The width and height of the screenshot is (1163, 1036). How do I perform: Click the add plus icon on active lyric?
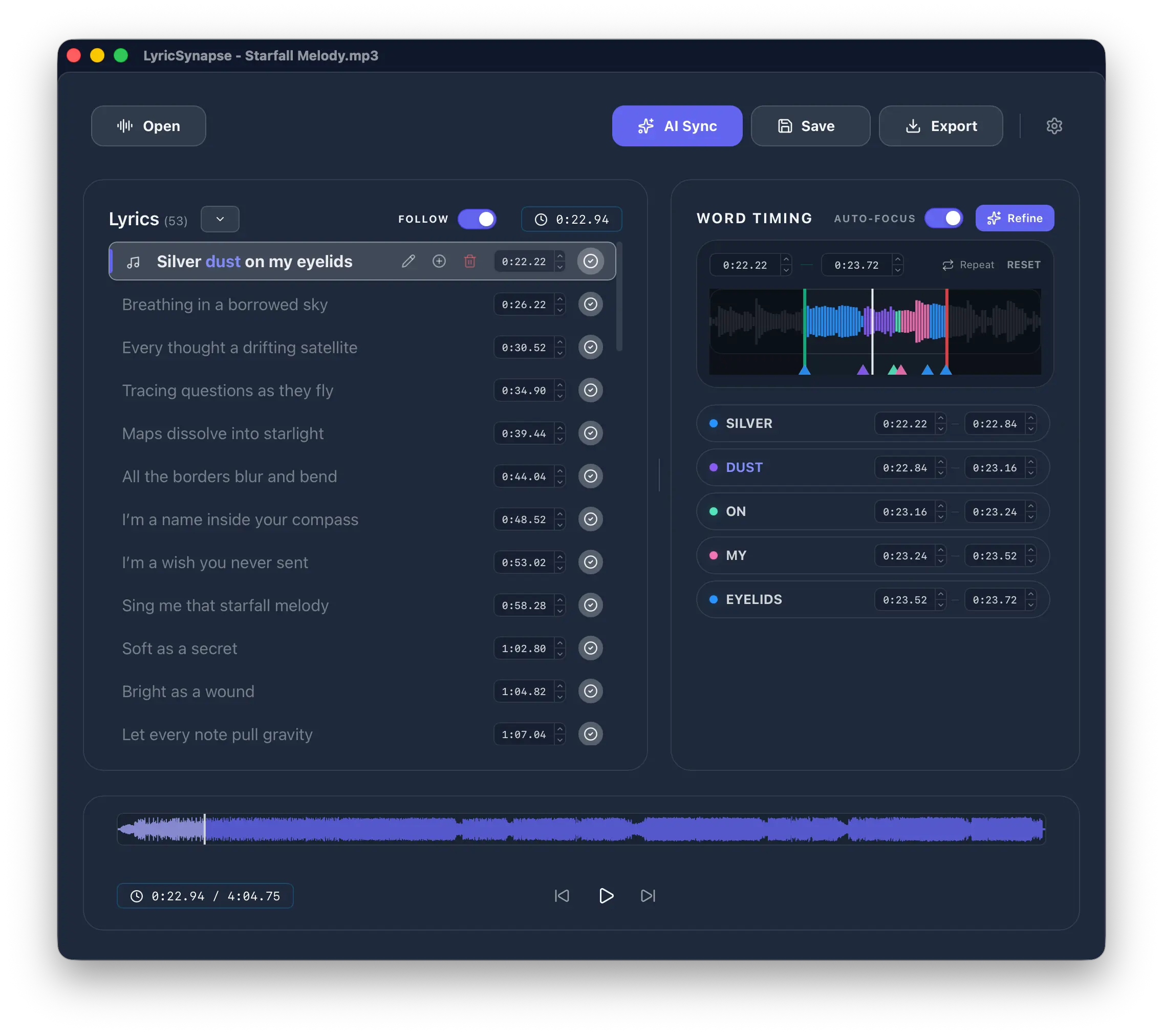[x=439, y=261]
